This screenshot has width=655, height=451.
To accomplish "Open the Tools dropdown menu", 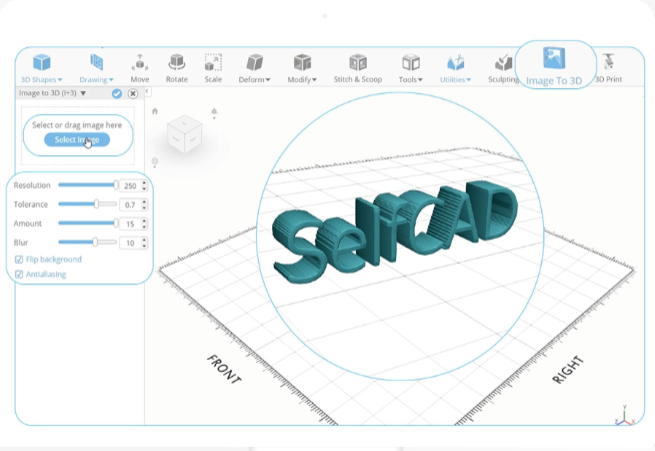I will click(411, 68).
